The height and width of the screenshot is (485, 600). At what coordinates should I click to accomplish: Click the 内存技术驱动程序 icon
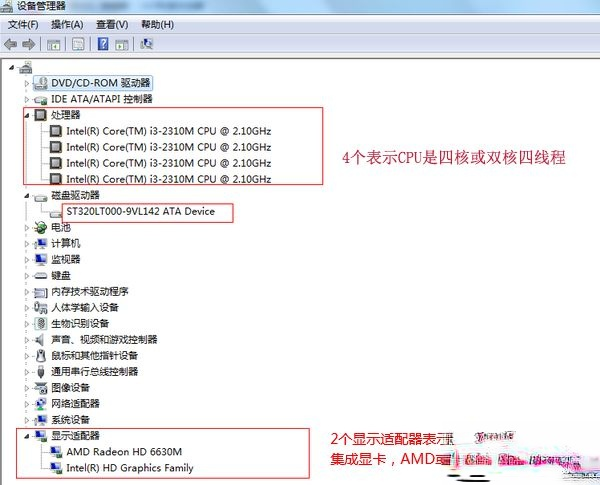tap(41, 292)
